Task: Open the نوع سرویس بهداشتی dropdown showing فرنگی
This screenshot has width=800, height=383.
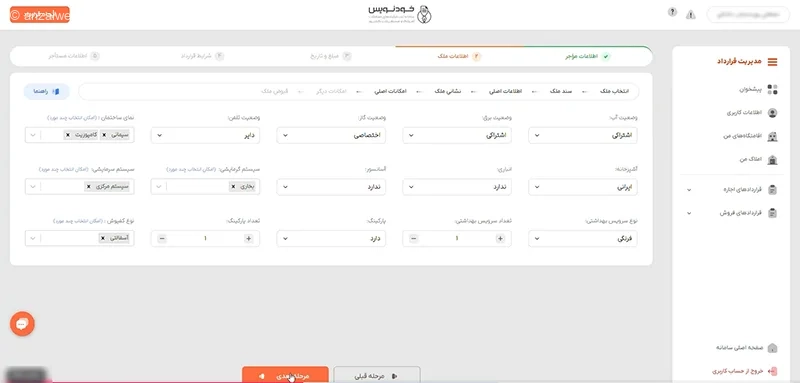Action: [x=583, y=238]
